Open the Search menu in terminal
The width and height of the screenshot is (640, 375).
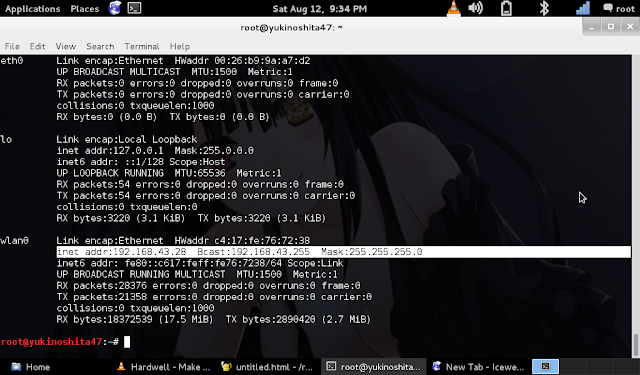click(x=100, y=46)
